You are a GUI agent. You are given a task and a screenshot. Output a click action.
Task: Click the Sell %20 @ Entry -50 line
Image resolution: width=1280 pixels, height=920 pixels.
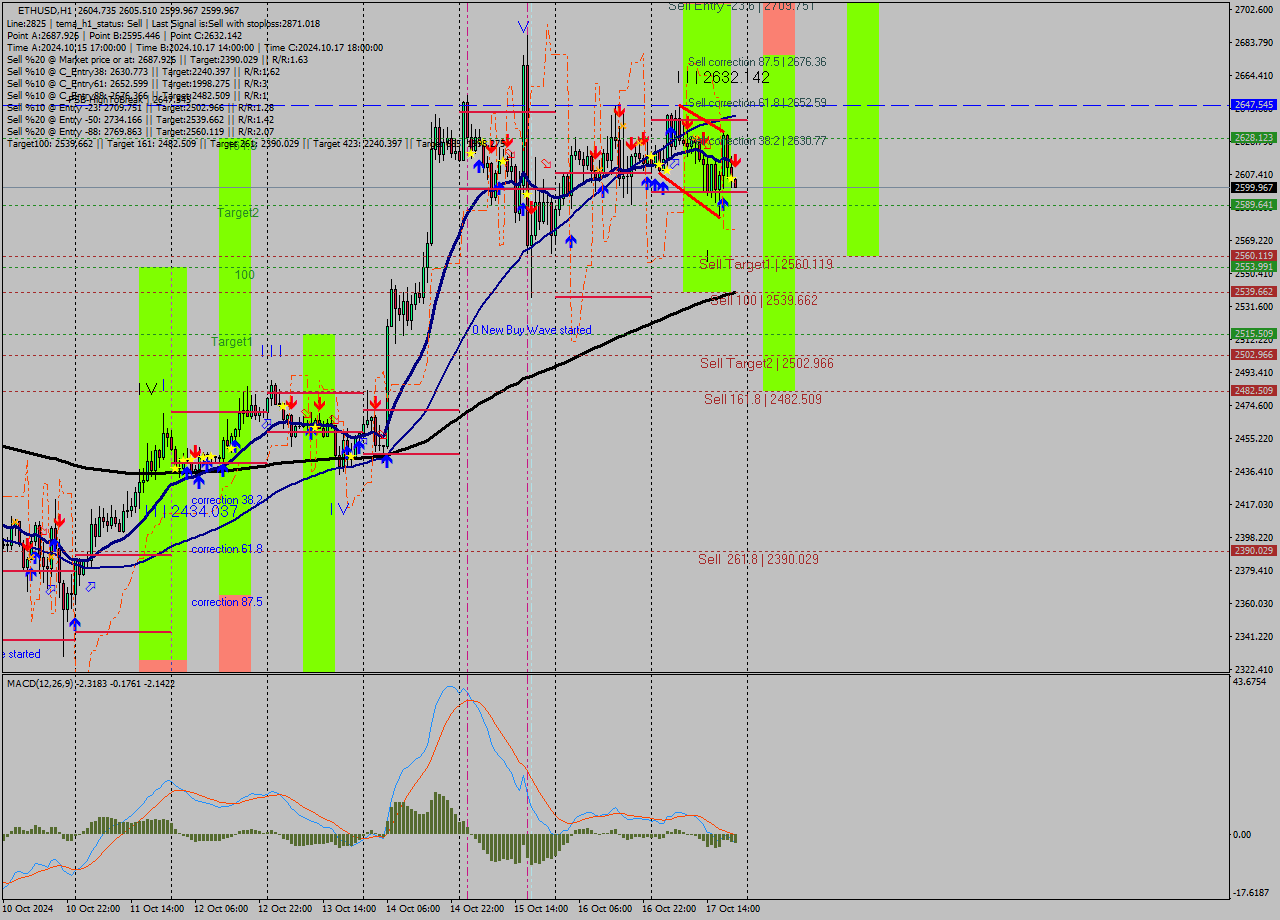(x=140, y=119)
